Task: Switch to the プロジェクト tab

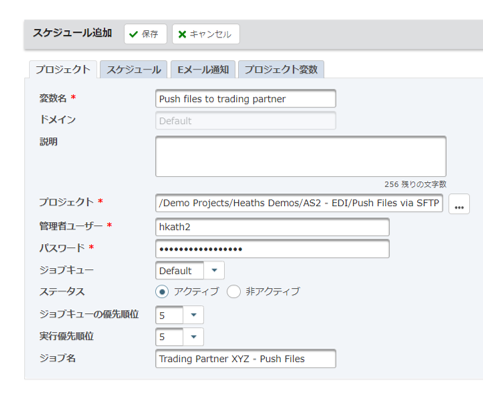Action: click(63, 69)
